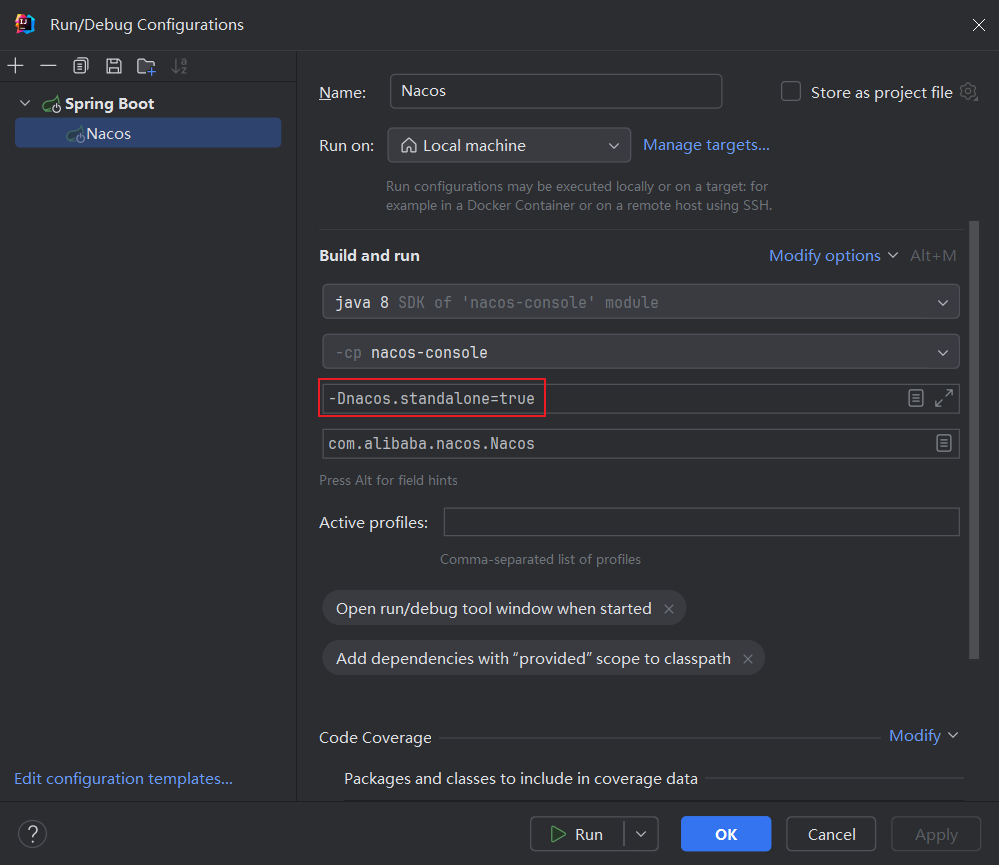Open the Store as project file settings gear
The width and height of the screenshot is (999, 865).
[968, 92]
